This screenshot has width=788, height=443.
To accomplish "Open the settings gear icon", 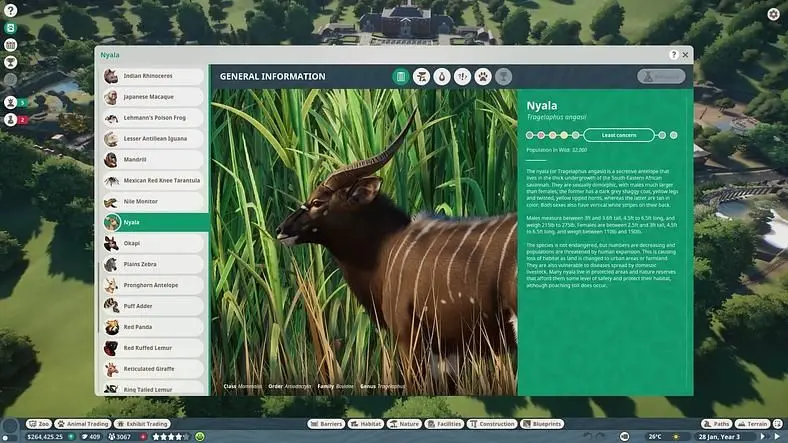I will click(773, 14).
